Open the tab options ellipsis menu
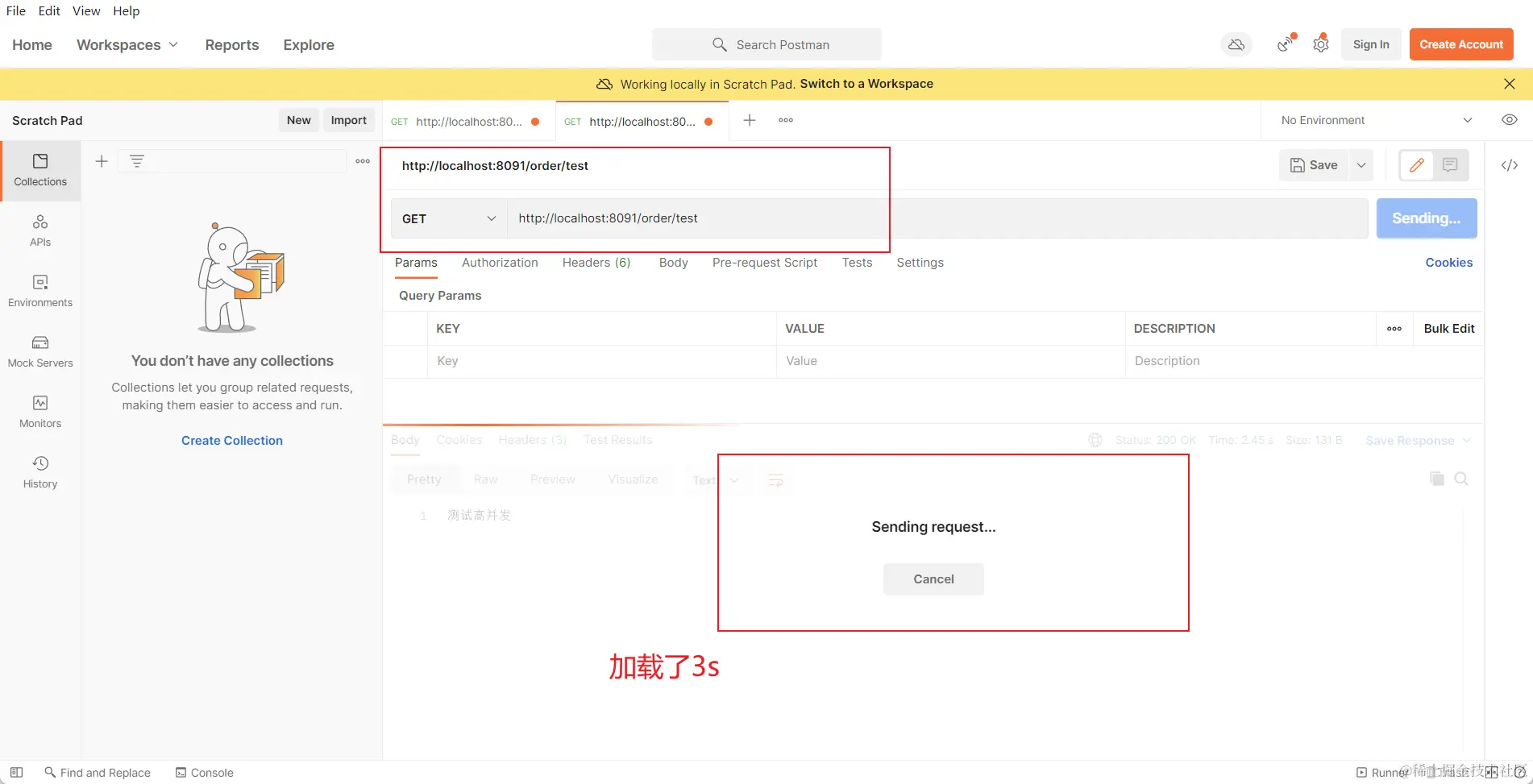 coord(786,120)
